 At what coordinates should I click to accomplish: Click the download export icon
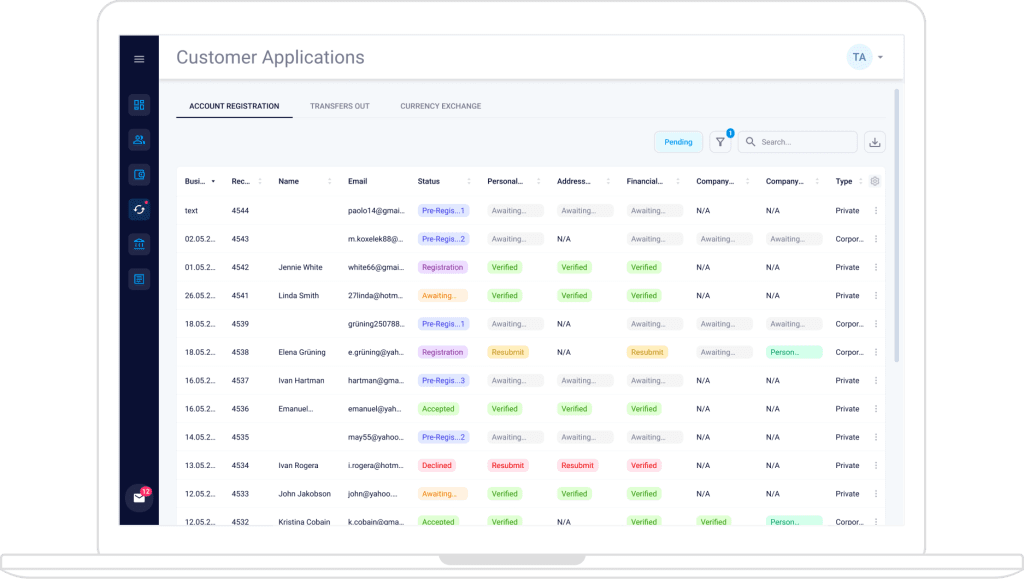(x=875, y=142)
